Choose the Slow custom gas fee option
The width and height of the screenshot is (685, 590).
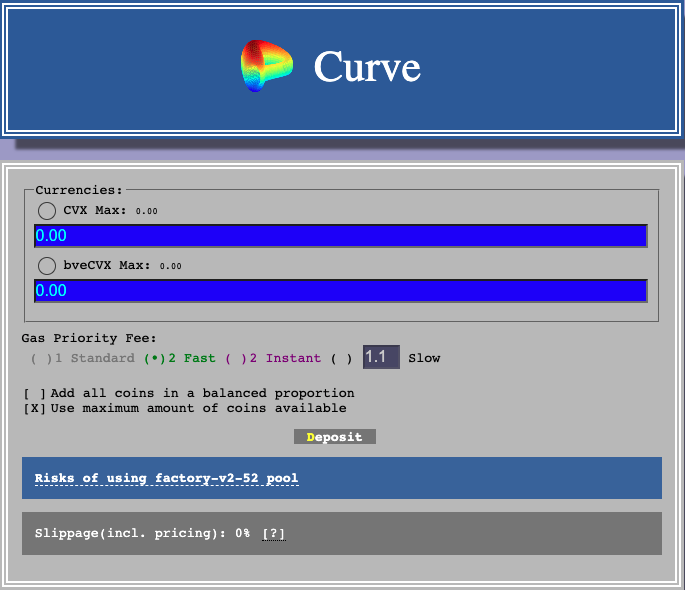[342, 359]
